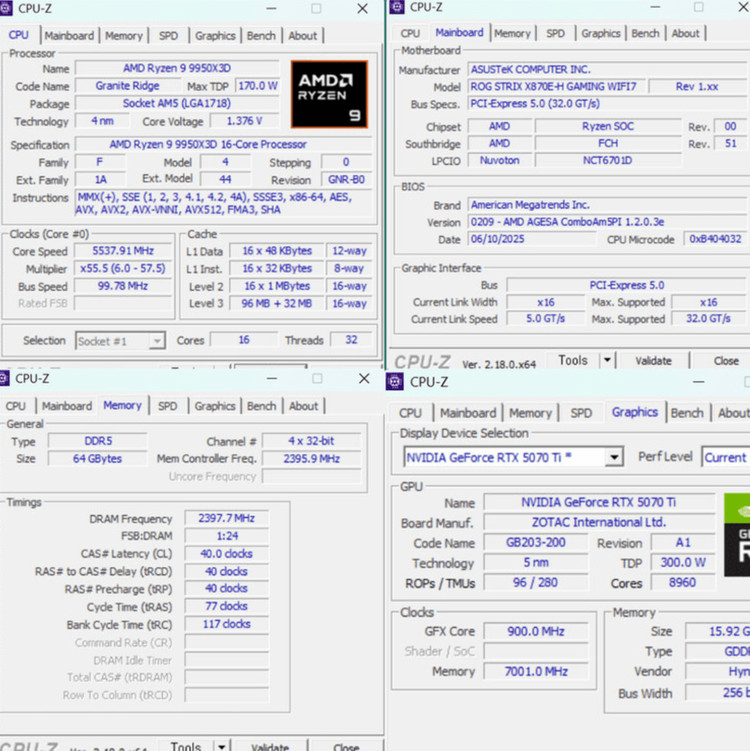
Task: Click NVIDIA GeForce logo in Graphics window
Action: (x=737, y=535)
